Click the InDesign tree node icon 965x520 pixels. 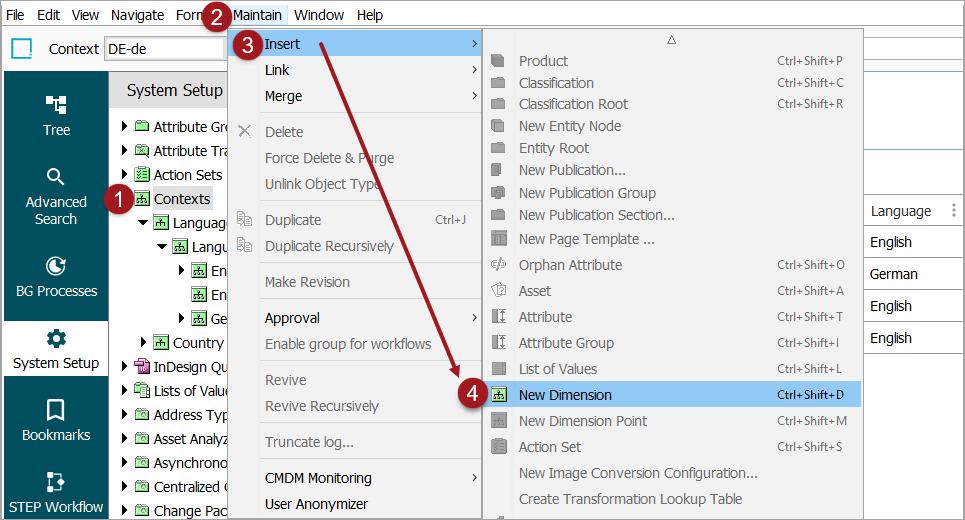click(142, 367)
